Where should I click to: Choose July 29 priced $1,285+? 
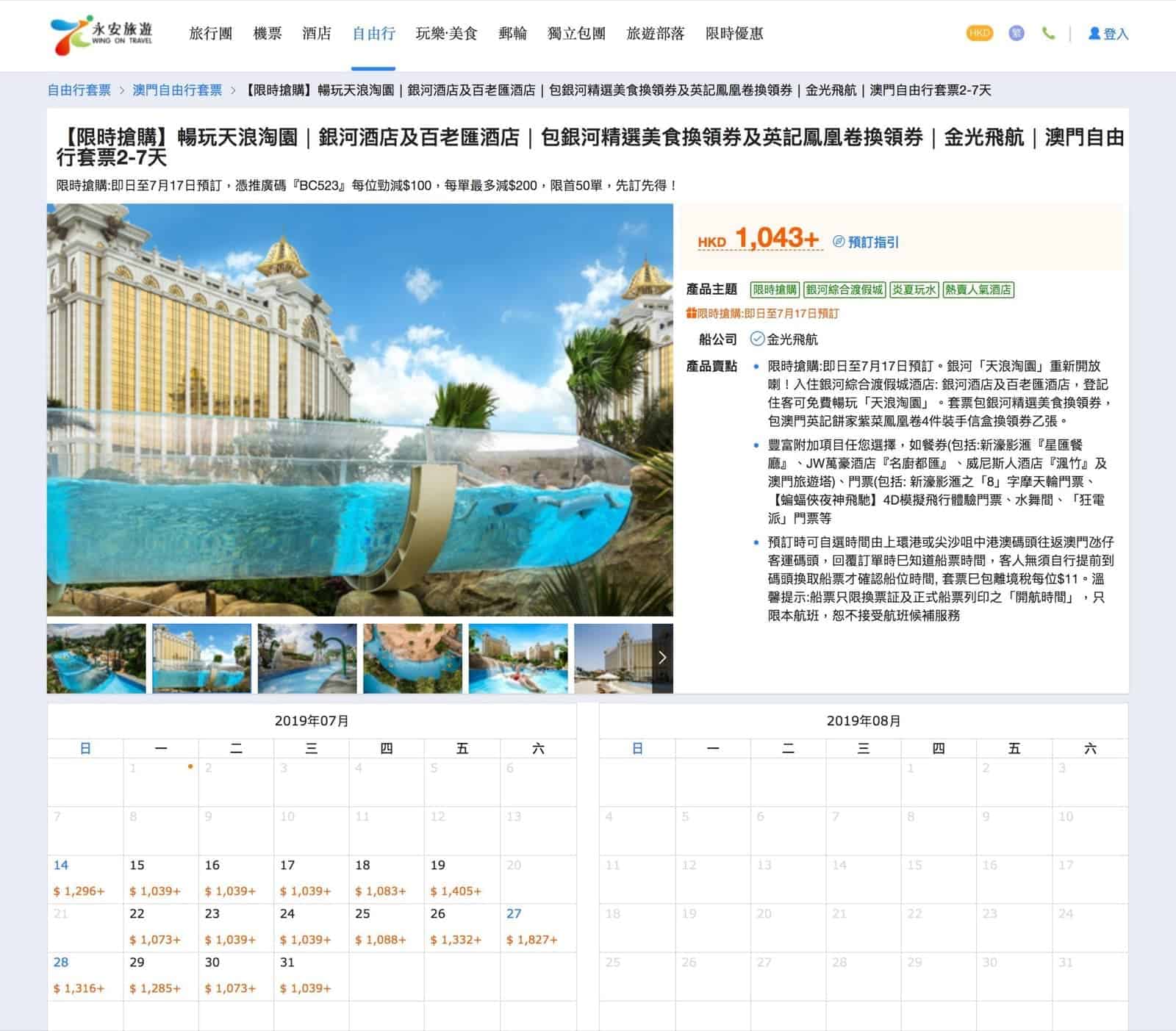(161, 976)
